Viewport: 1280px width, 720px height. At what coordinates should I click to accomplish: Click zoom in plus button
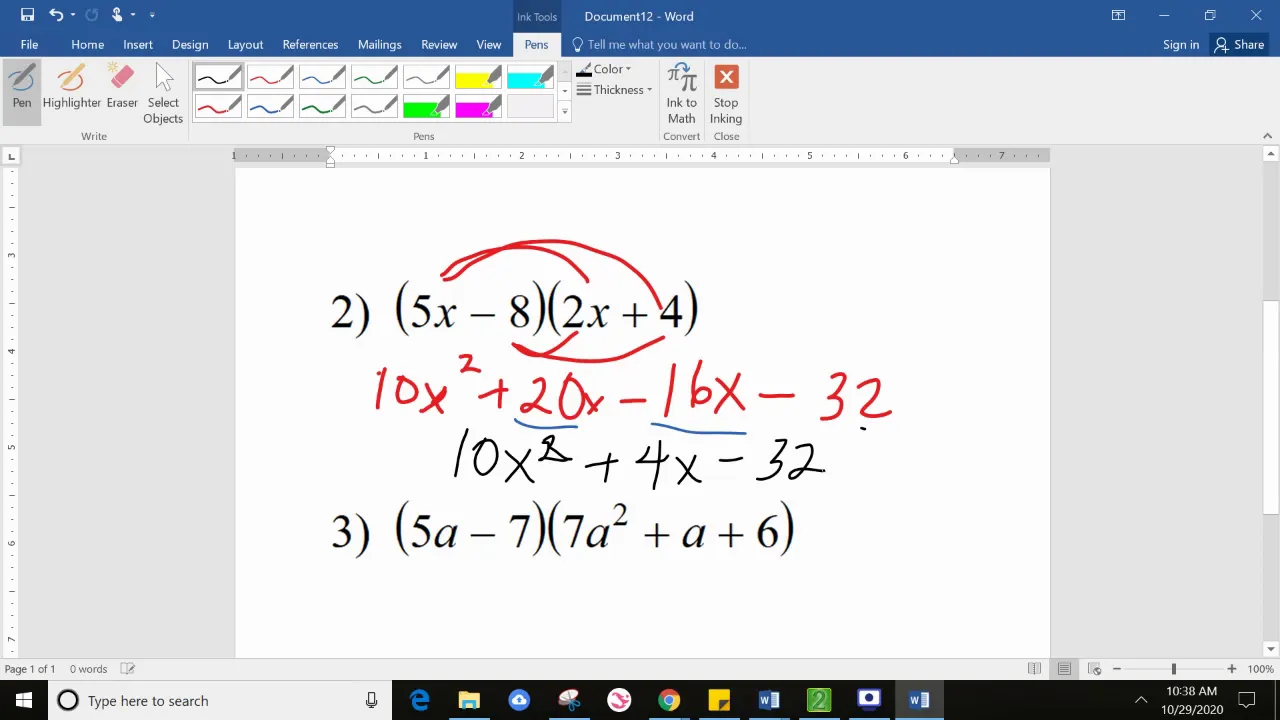point(1232,669)
